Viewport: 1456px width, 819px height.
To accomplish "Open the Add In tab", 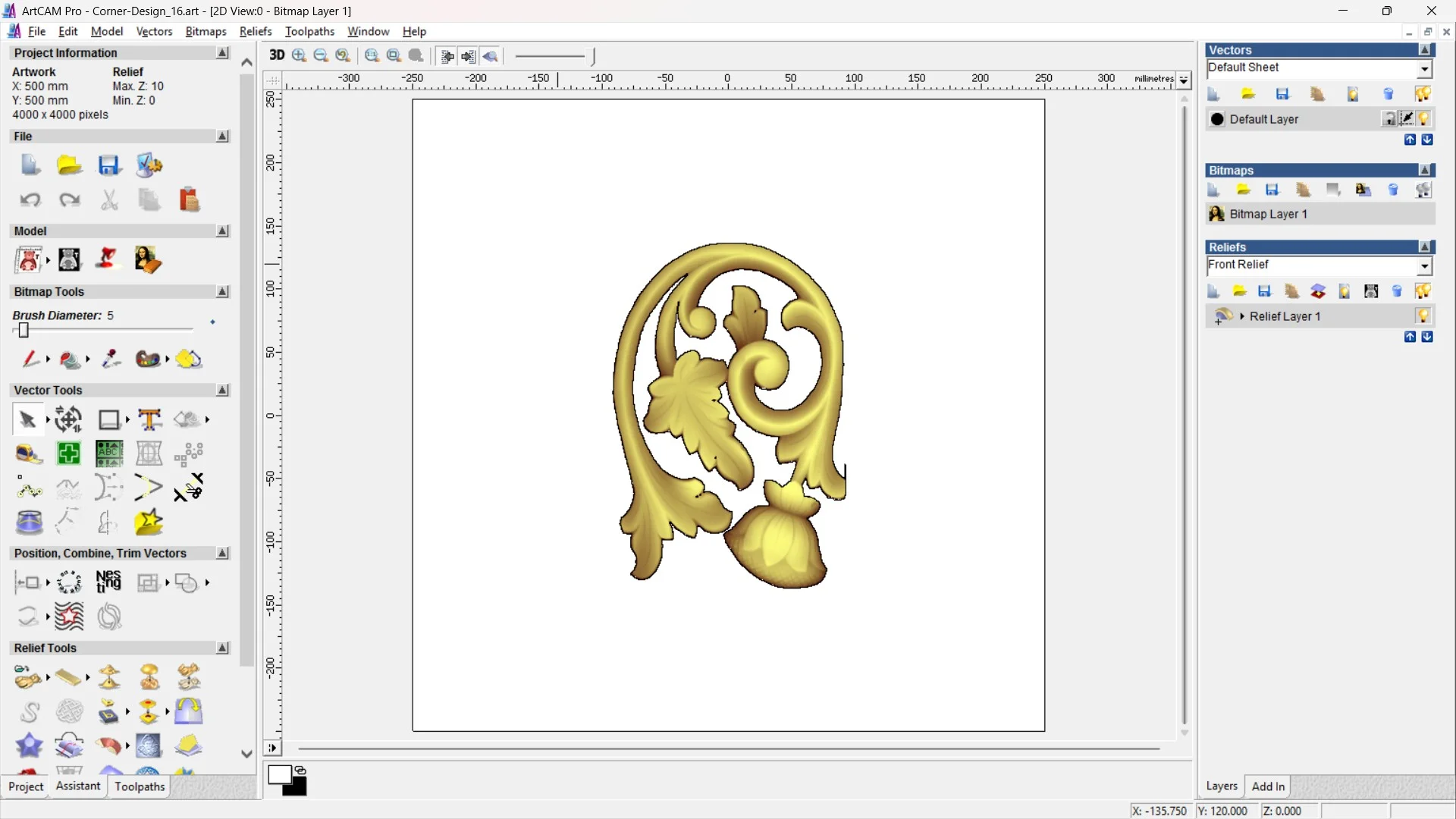I will pyautogui.click(x=1267, y=786).
